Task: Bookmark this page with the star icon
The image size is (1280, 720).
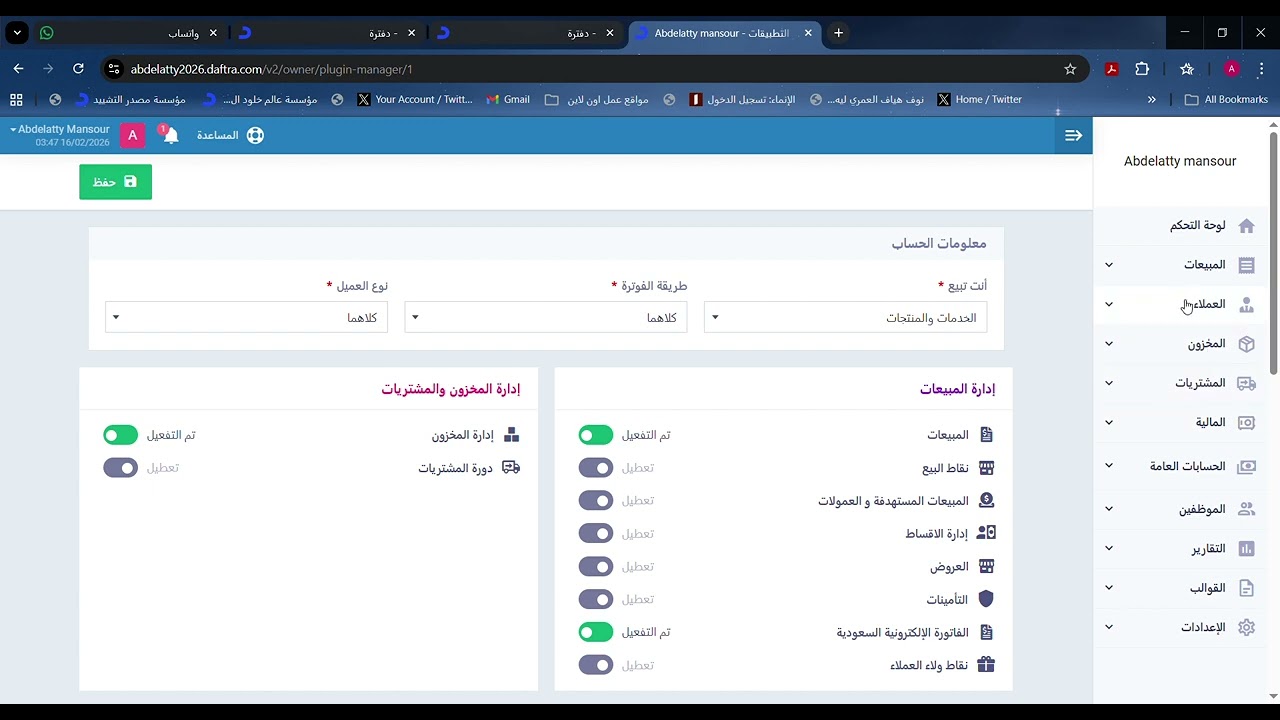Action: [1070, 69]
